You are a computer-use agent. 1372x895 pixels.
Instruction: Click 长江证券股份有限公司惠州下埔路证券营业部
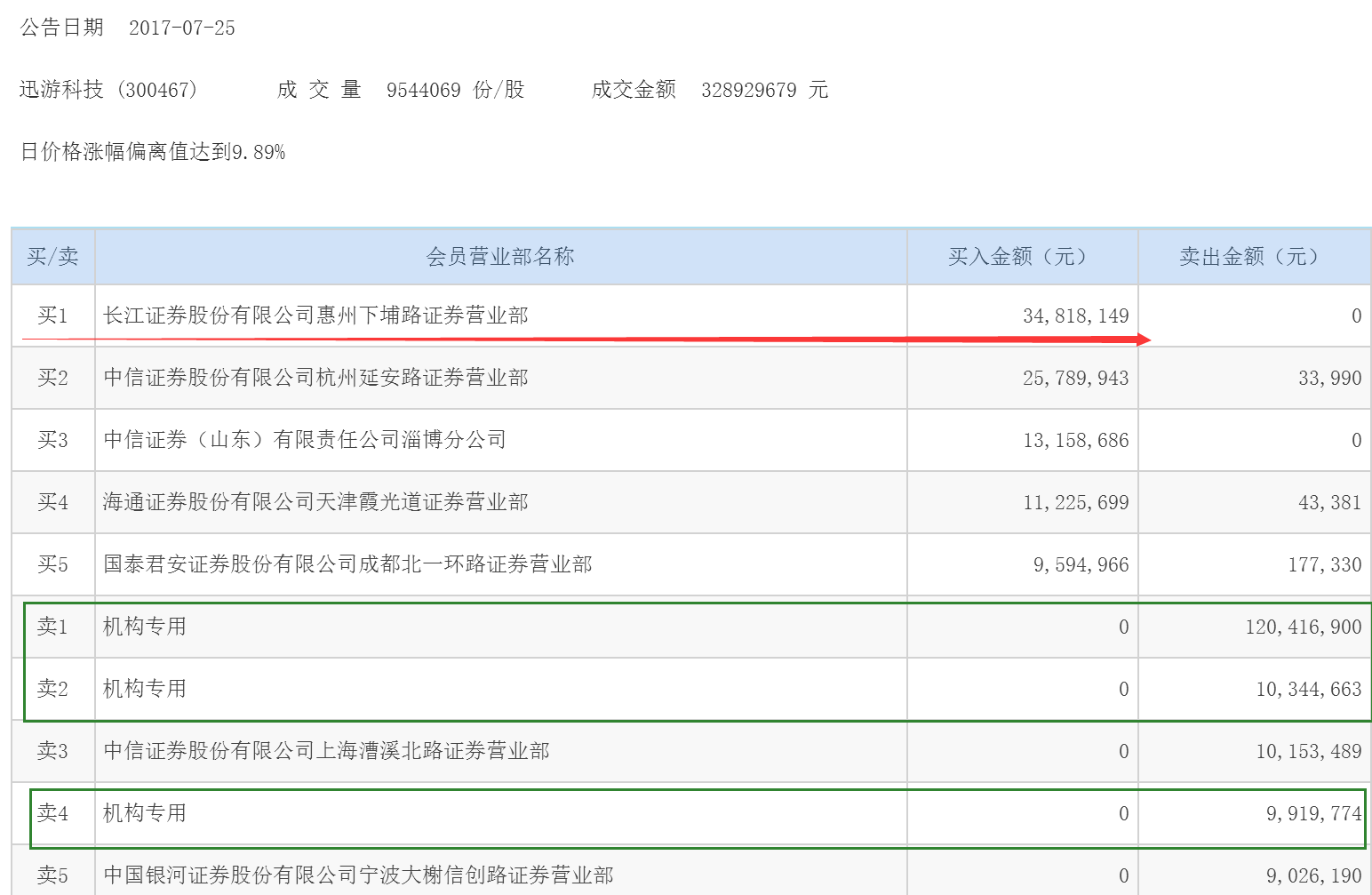pyautogui.click(x=316, y=316)
